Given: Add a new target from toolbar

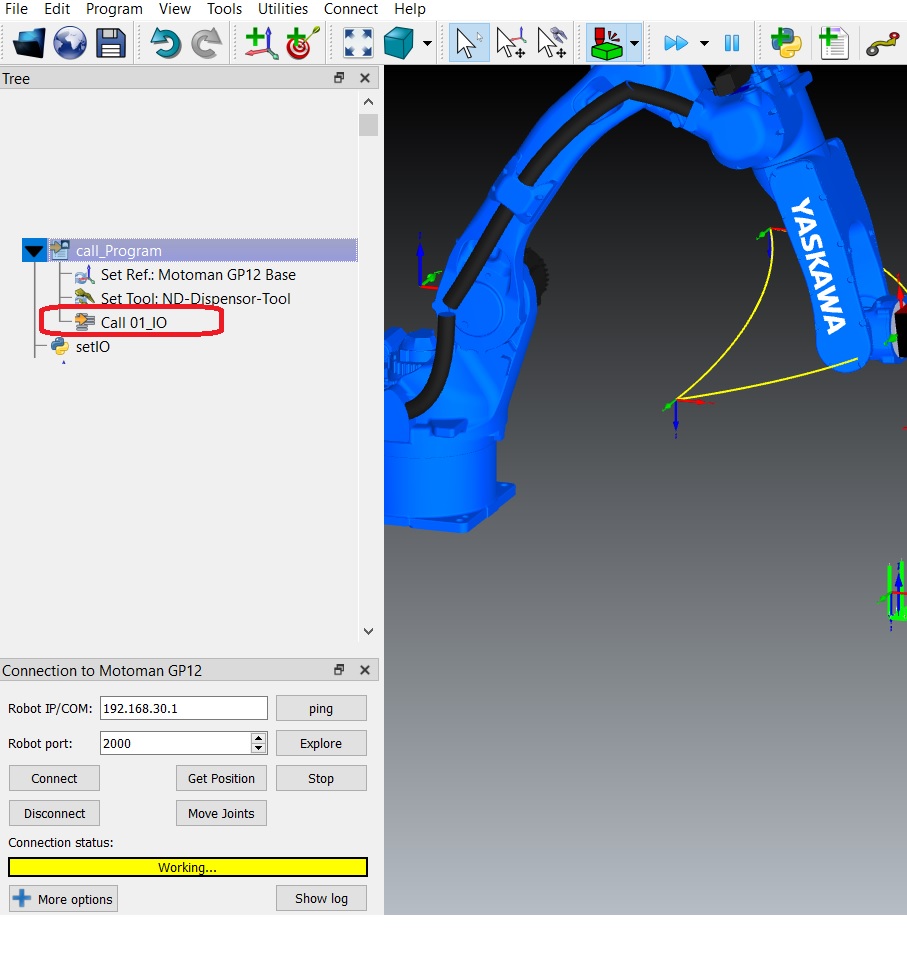Looking at the screenshot, I should 302,43.
